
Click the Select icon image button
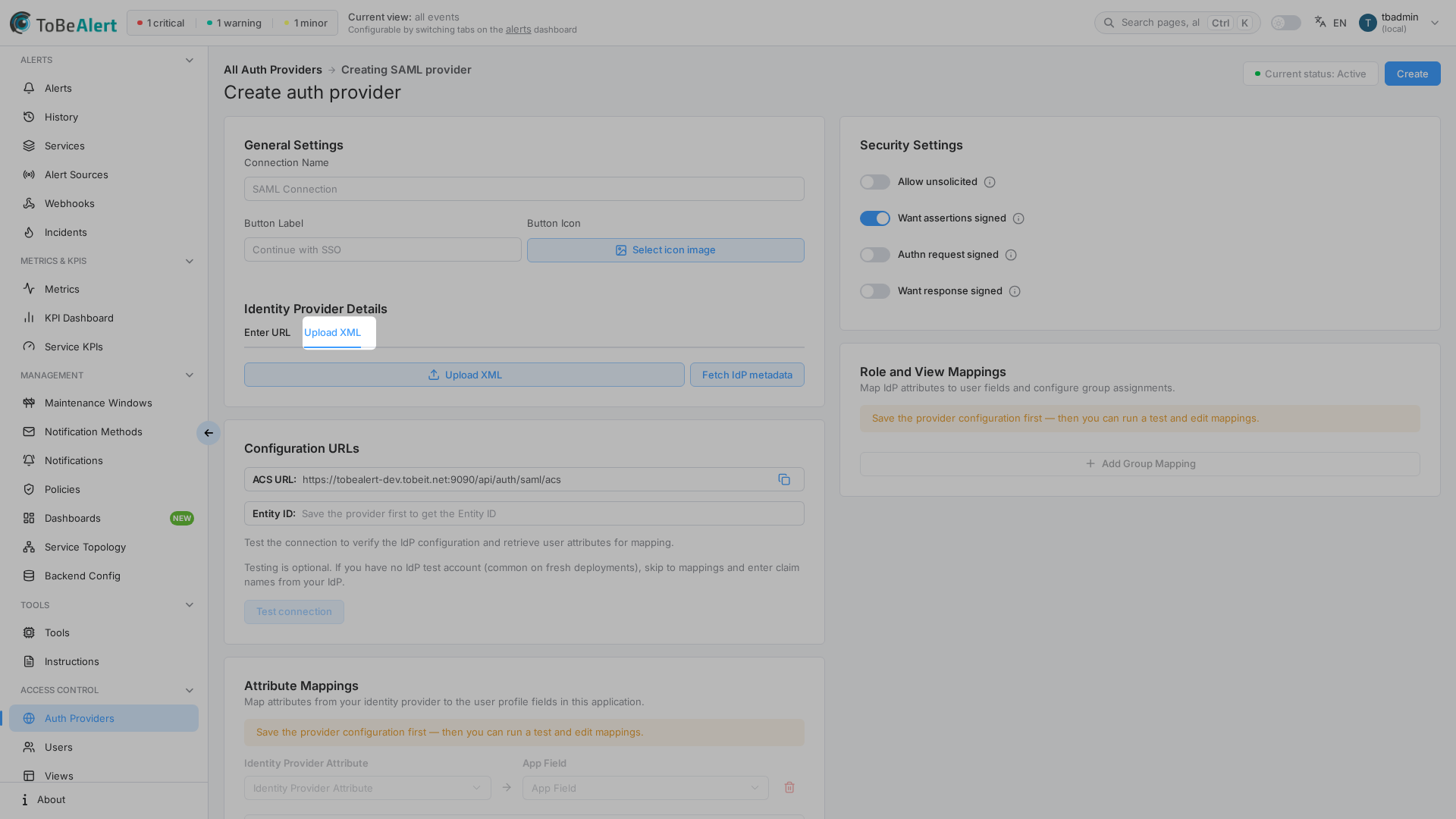[x=665, y=250]
